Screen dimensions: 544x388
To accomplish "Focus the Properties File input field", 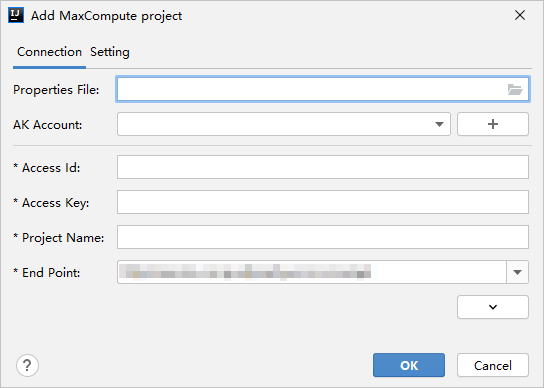I will 323,90.
